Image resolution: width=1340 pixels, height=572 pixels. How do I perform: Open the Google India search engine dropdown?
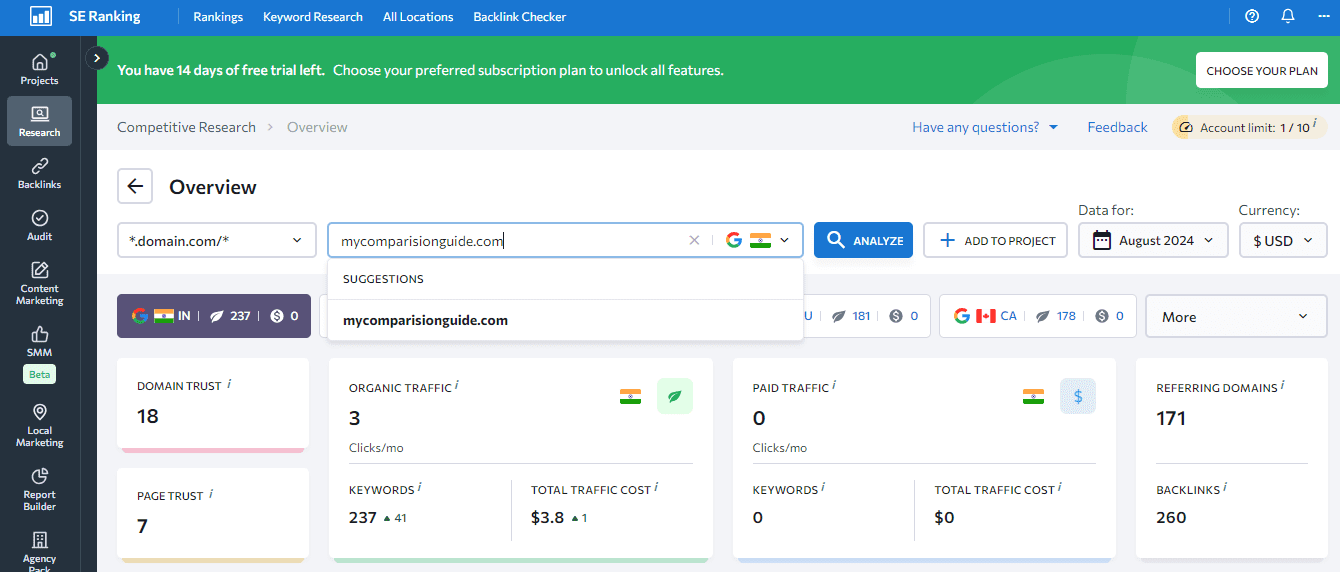[x=757, y=240]
